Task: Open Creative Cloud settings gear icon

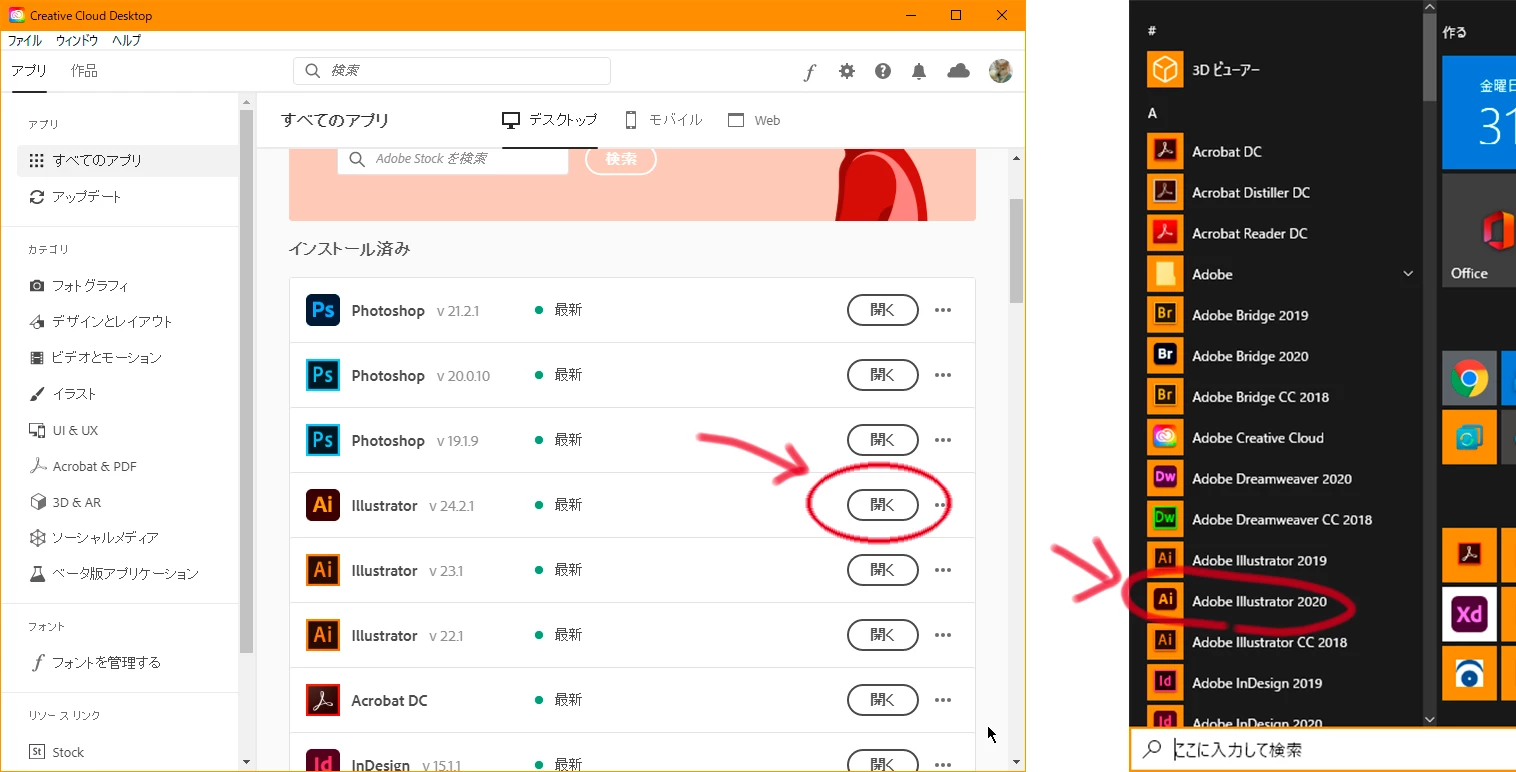Action: click(847, 71)
